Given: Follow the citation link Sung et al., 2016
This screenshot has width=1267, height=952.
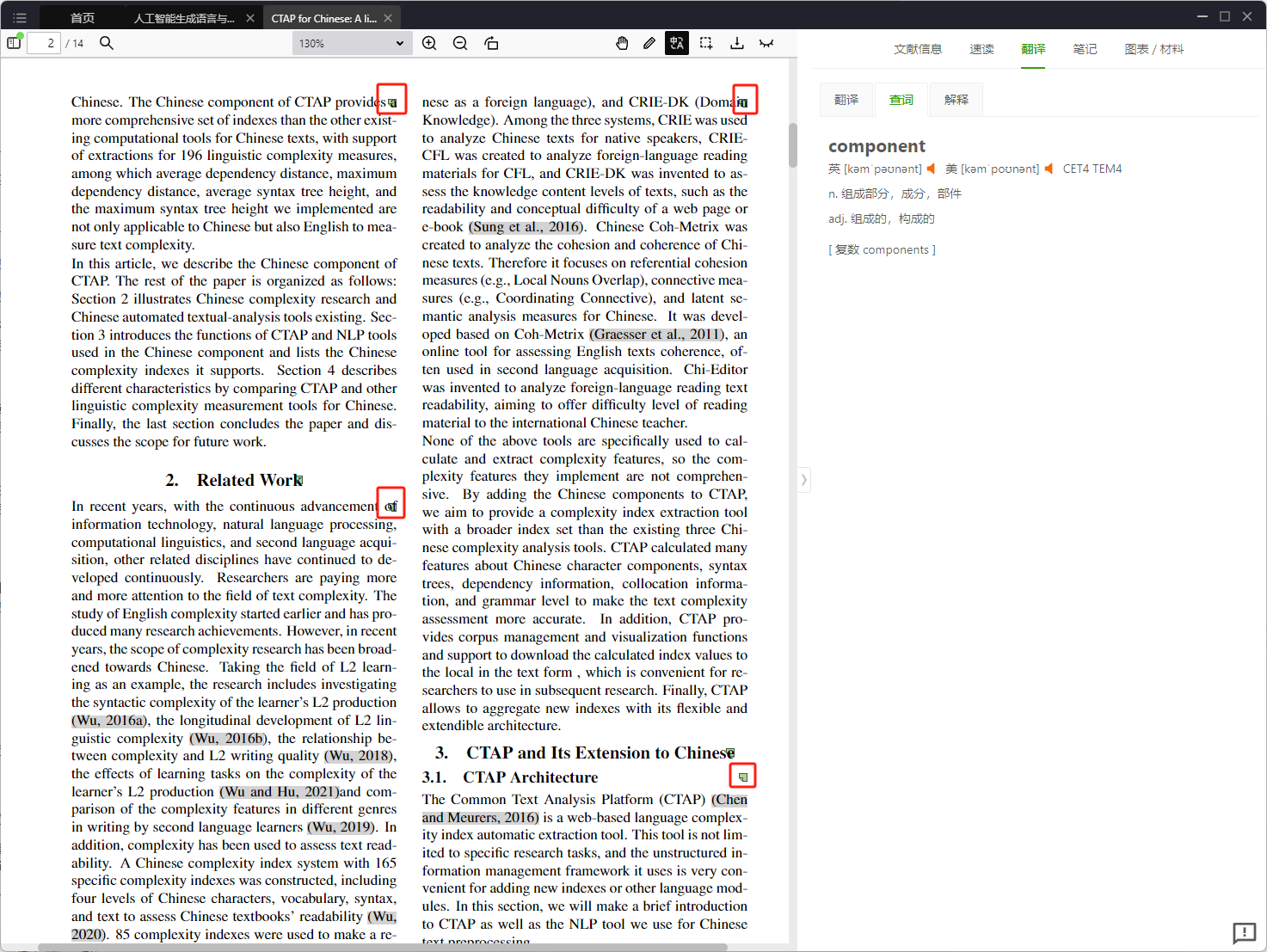Looking at the screenshot, I should (x=525, y=227).
